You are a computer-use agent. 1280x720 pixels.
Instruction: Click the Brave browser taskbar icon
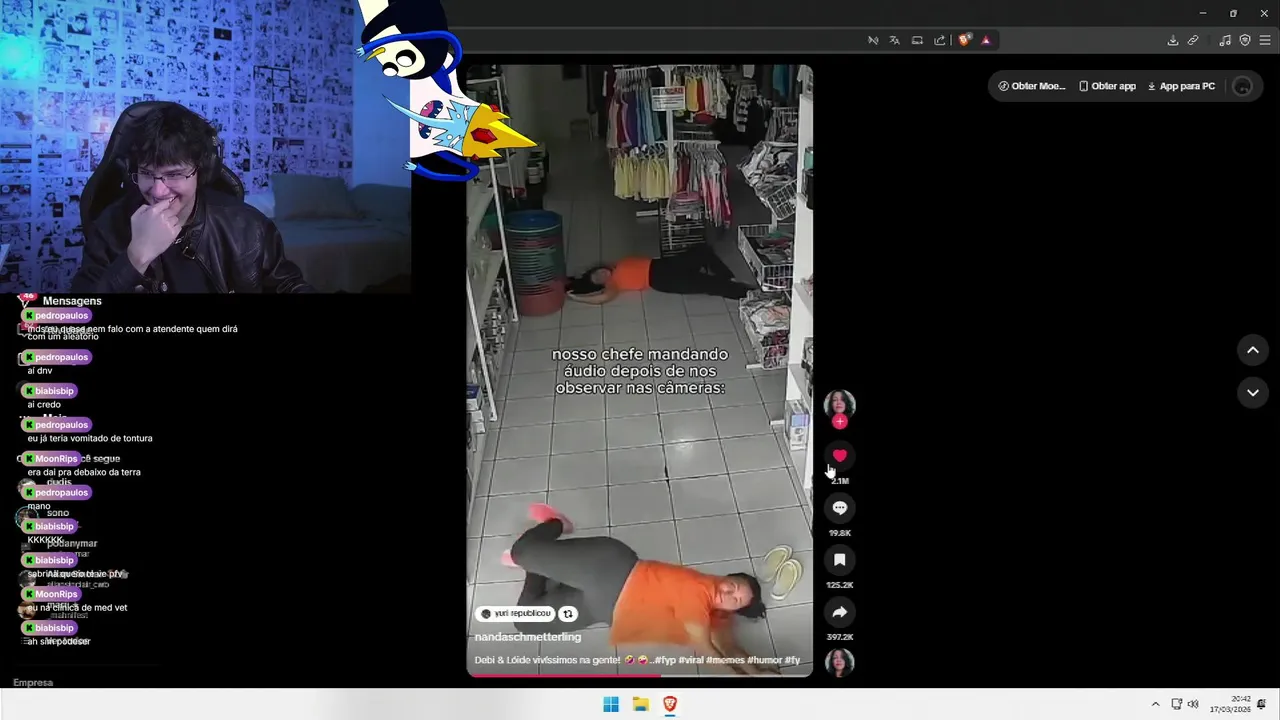coord(670,704)
